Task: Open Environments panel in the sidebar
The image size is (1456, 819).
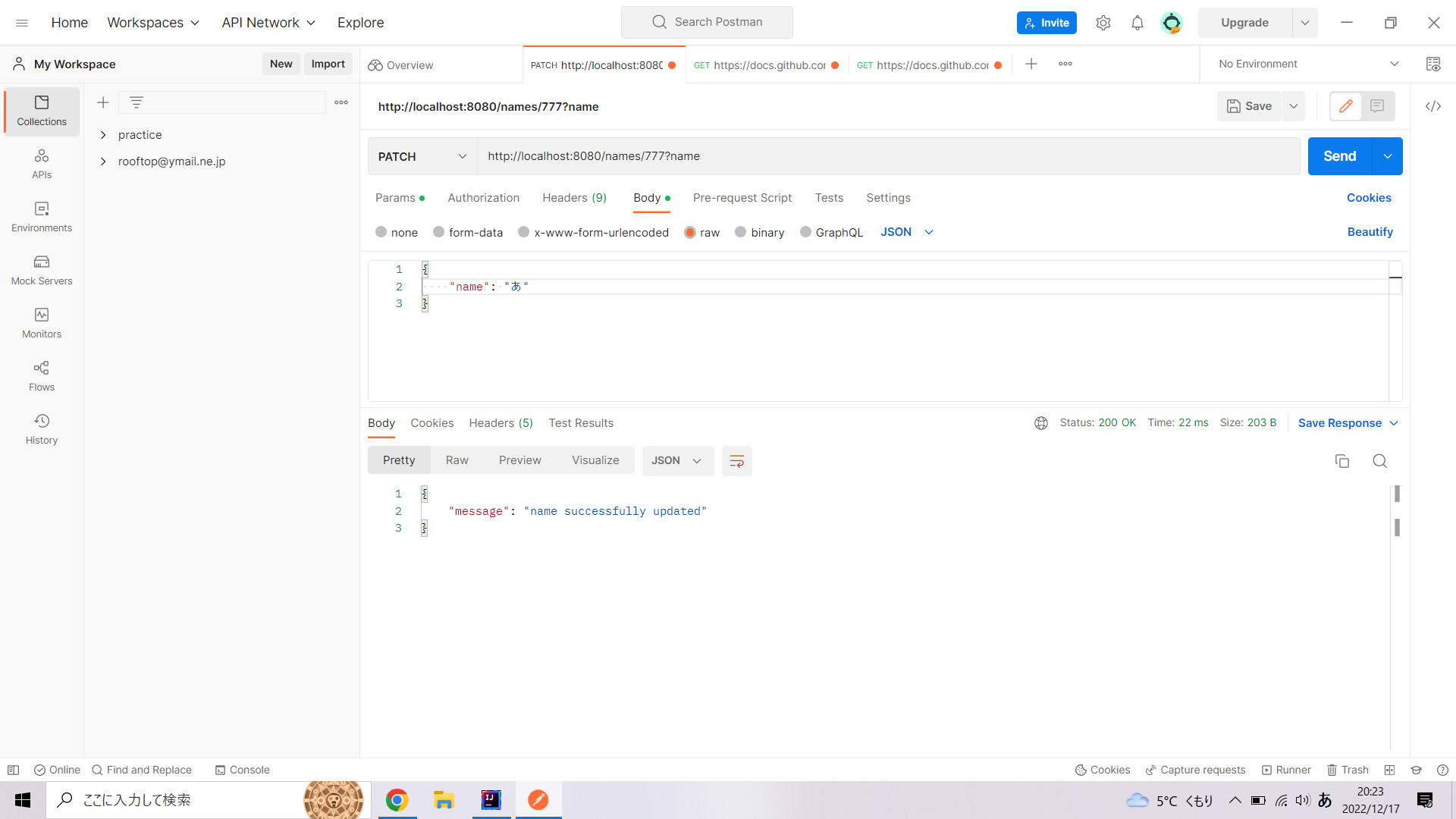Action: [41, 218]
